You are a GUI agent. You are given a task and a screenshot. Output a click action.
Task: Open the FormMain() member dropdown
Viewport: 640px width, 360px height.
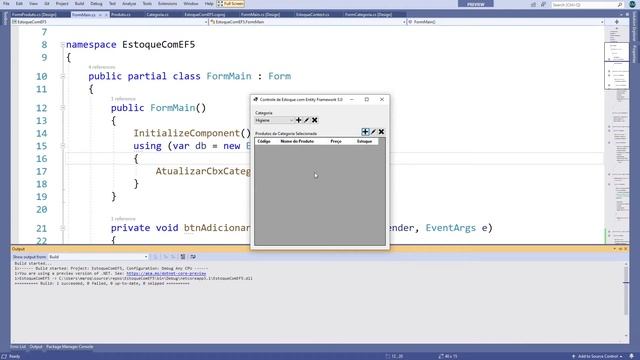coord(505,22)
